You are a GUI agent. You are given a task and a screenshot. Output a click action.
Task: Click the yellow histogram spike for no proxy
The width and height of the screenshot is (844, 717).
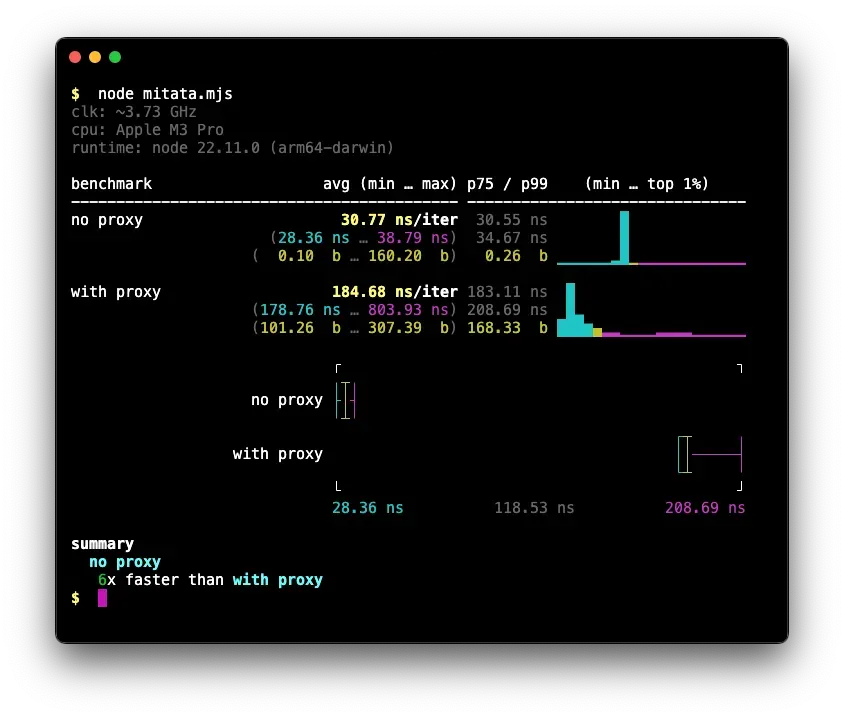coord(634,263)
